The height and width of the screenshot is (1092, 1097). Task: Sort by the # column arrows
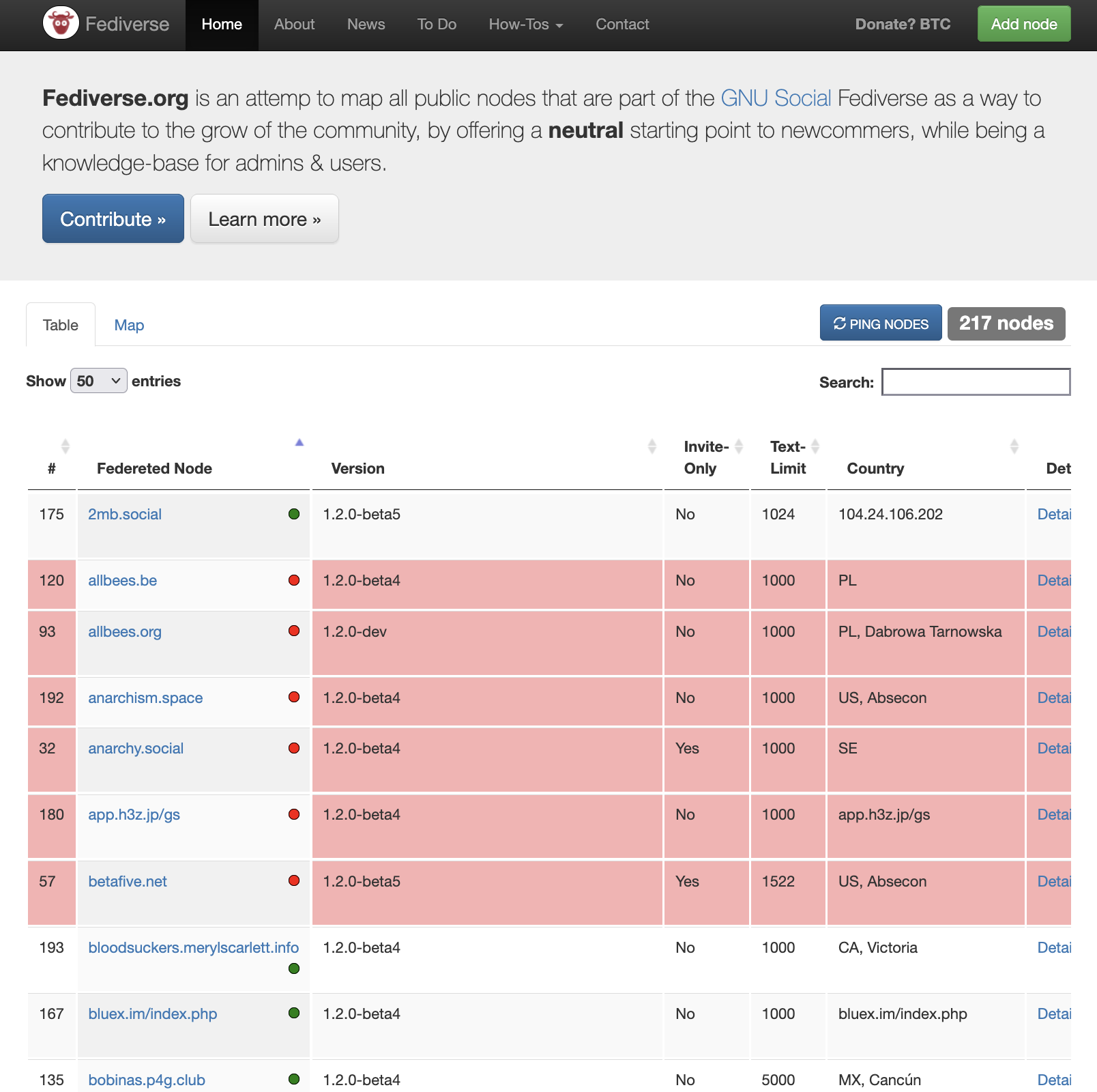point(65,446)
